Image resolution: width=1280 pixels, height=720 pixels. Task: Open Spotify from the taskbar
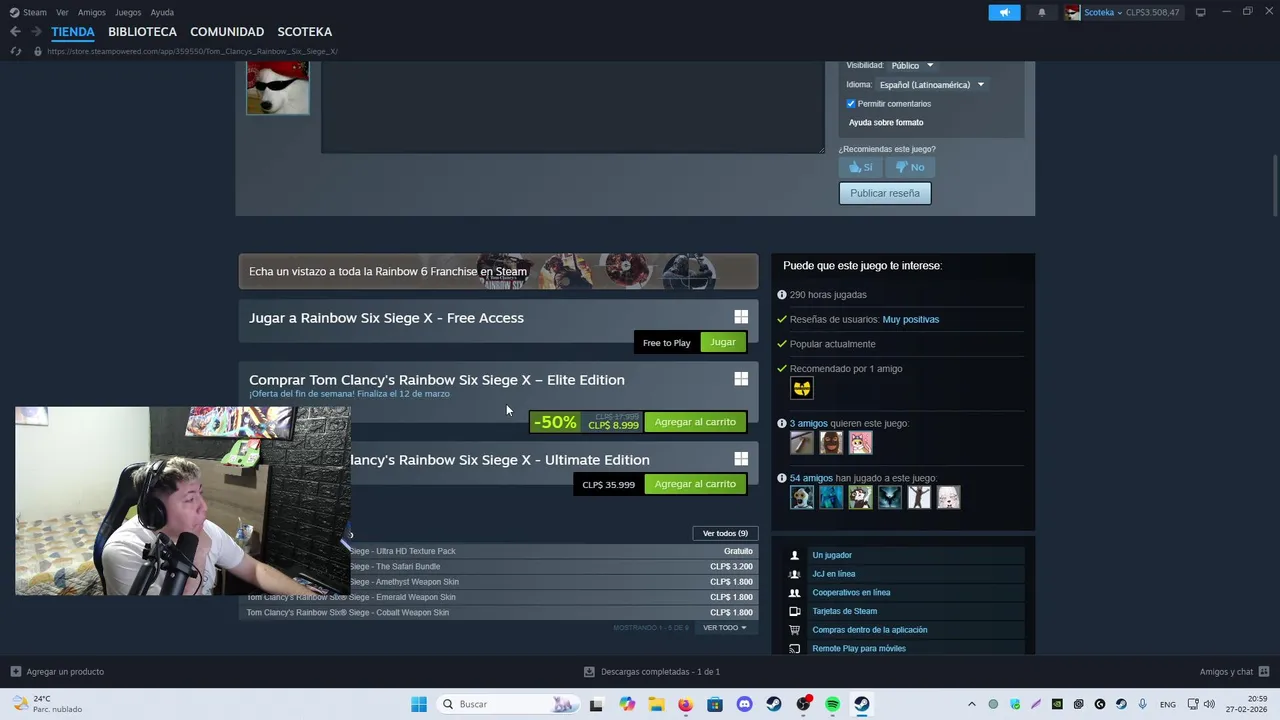point(832,704)
